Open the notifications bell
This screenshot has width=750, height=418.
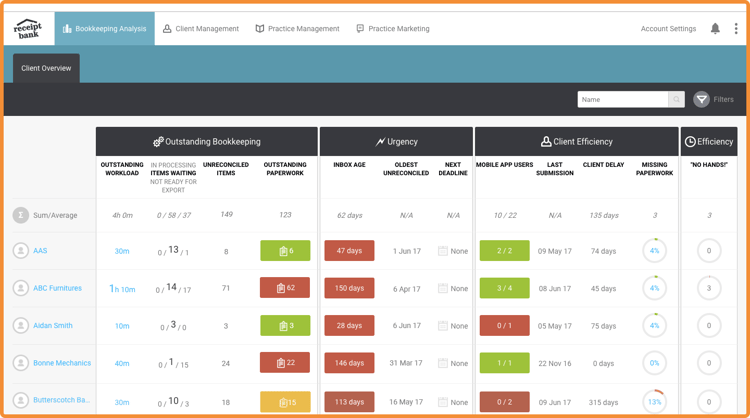click(x=715, y=29)
